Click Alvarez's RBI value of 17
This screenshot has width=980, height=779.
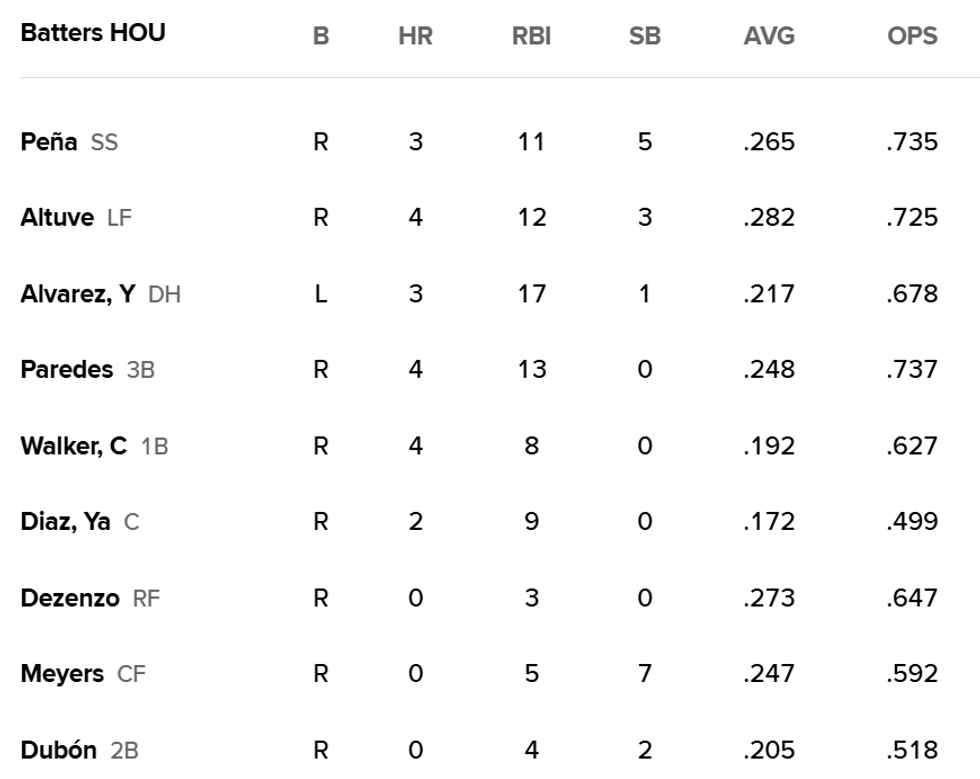pyautogui.click(x=531, y=294)
